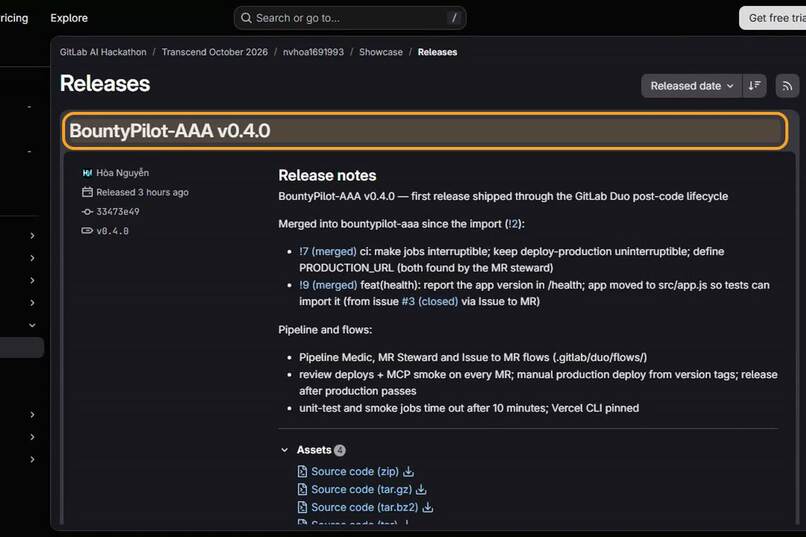Click the 'Pipeline and flows:' text
The width and height of the screenshot is (806, 537).
pos(325,330)
